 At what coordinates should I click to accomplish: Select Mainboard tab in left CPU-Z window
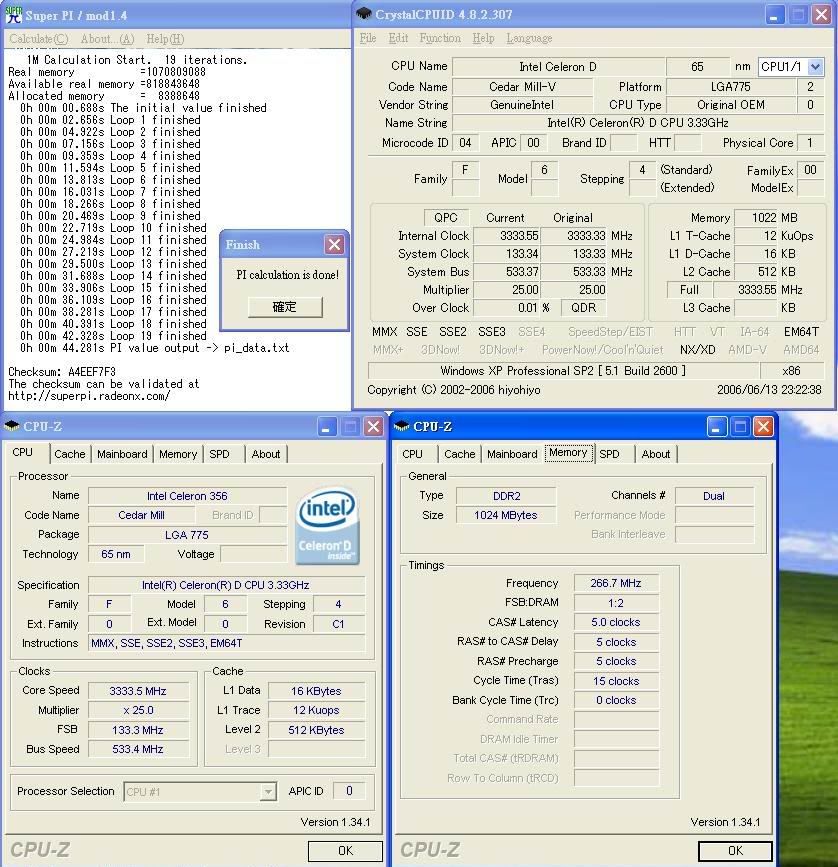122,454
